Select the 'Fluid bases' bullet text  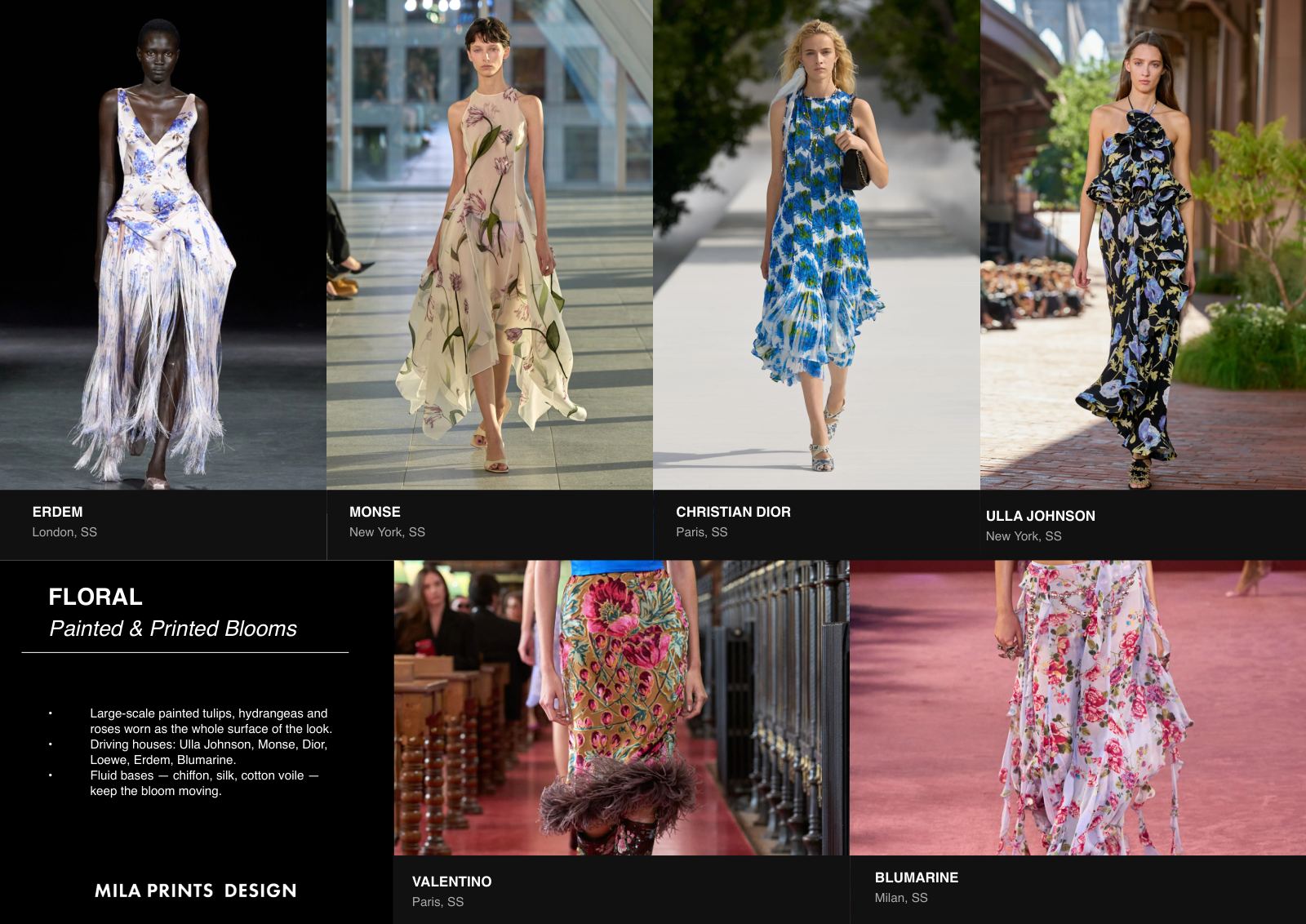(x=204, y=783)
